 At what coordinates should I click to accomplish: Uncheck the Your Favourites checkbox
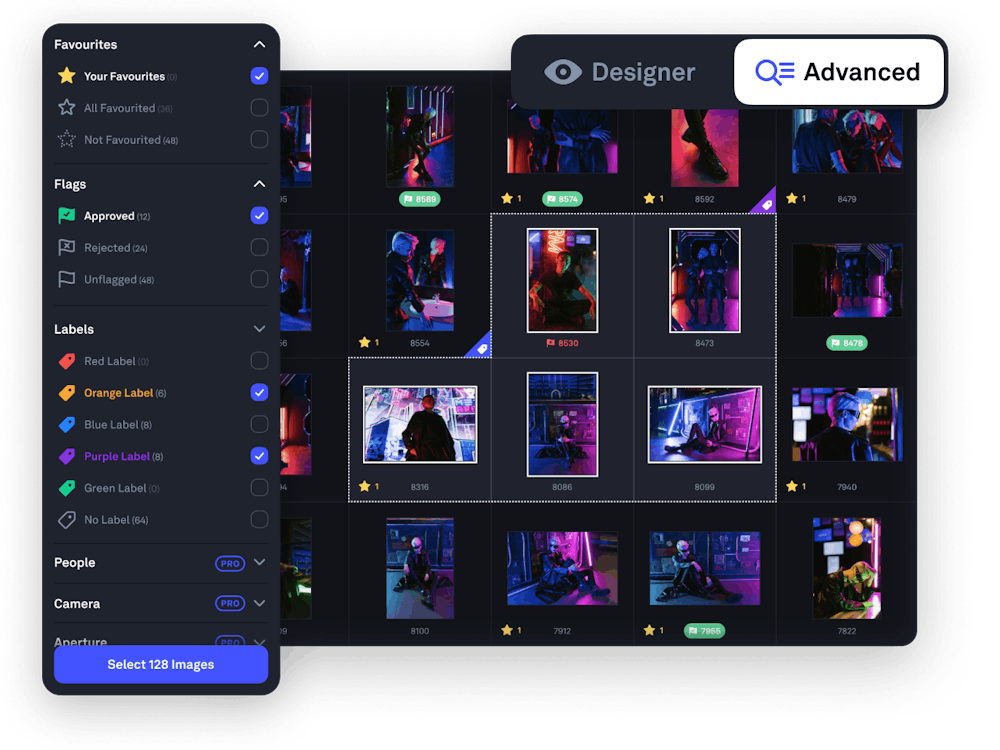pos(259,75)
